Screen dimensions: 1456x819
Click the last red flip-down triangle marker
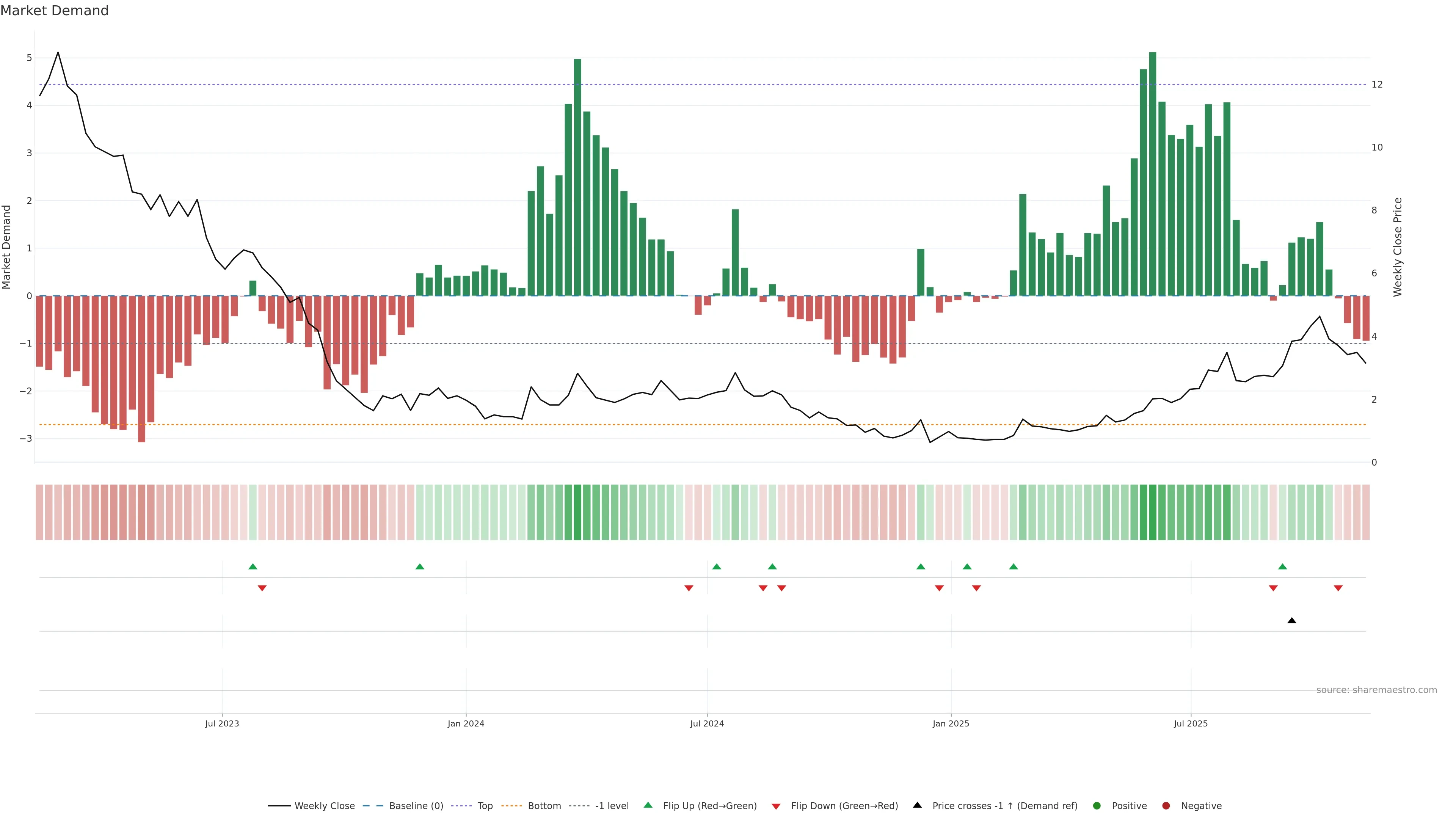point(1338,588)
